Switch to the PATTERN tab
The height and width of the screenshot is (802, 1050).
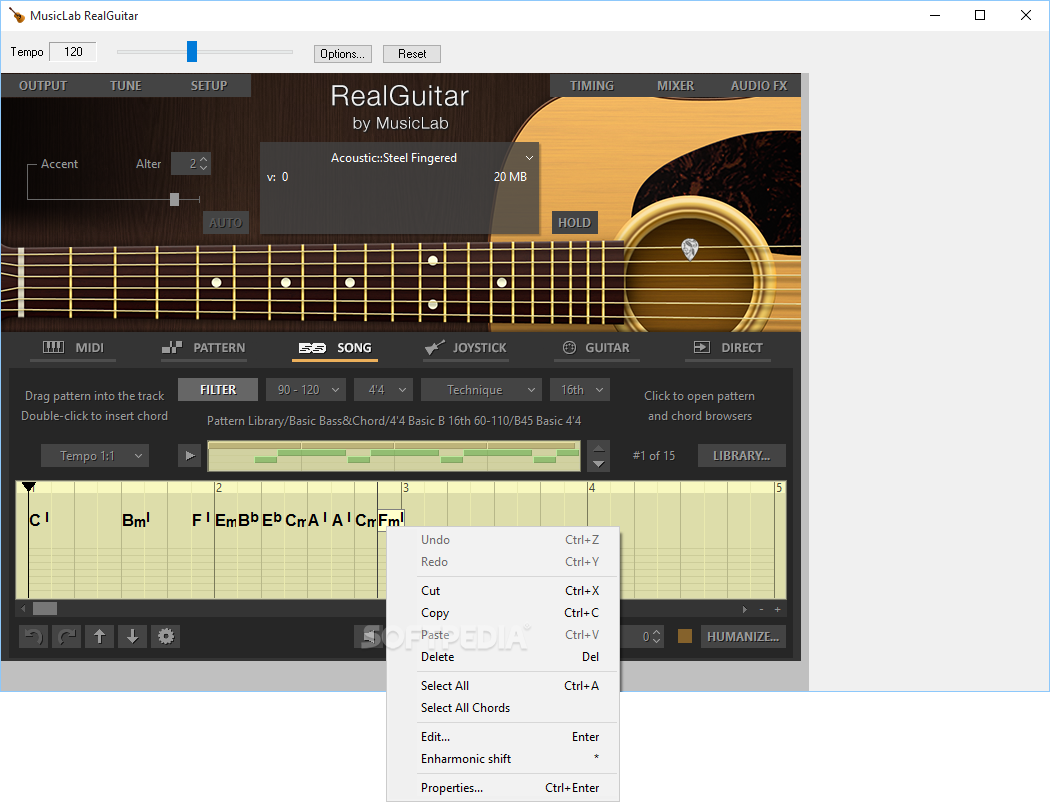[204, 347]
